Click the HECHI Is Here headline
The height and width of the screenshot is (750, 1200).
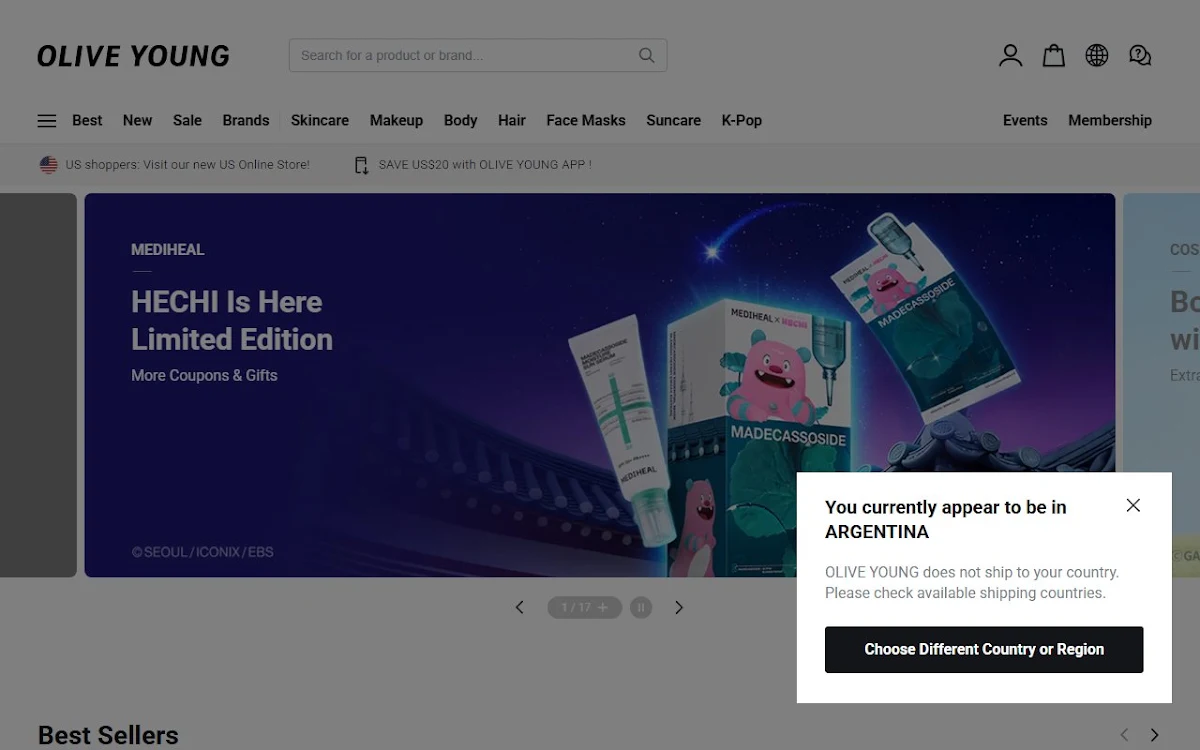click(231, 321)
